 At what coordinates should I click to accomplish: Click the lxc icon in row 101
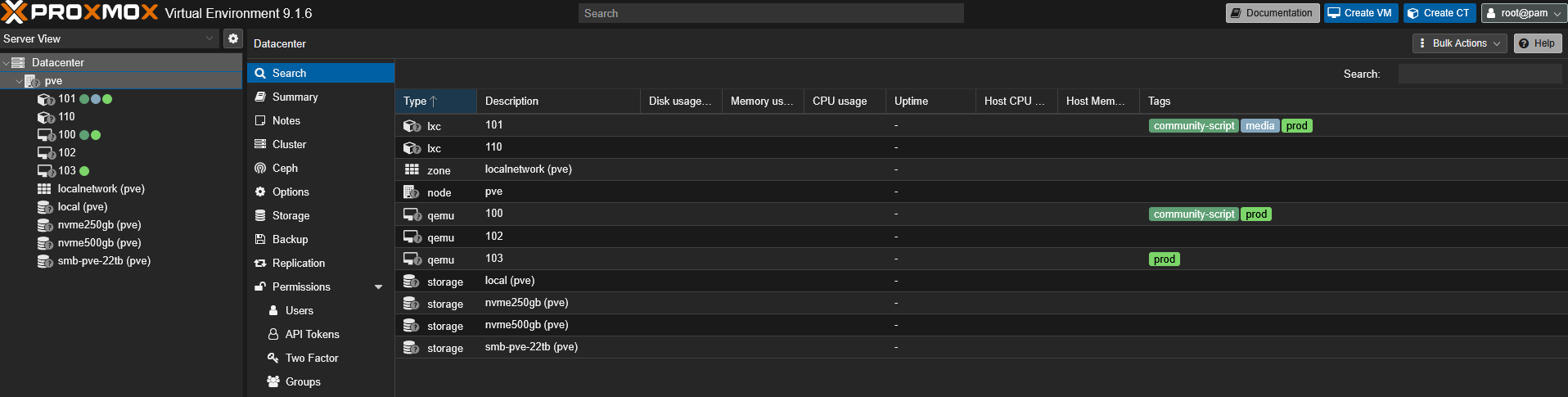(x=412, y=126)
